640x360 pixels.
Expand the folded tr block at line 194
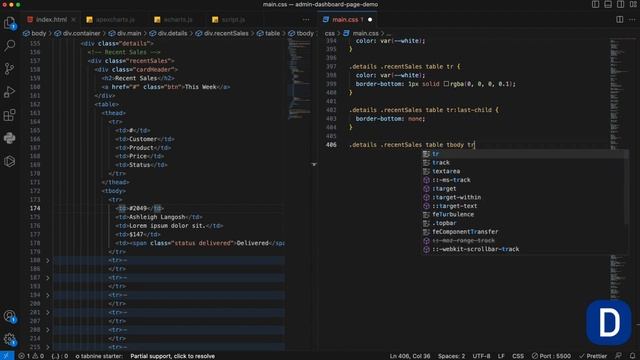(x=48, y=295)
